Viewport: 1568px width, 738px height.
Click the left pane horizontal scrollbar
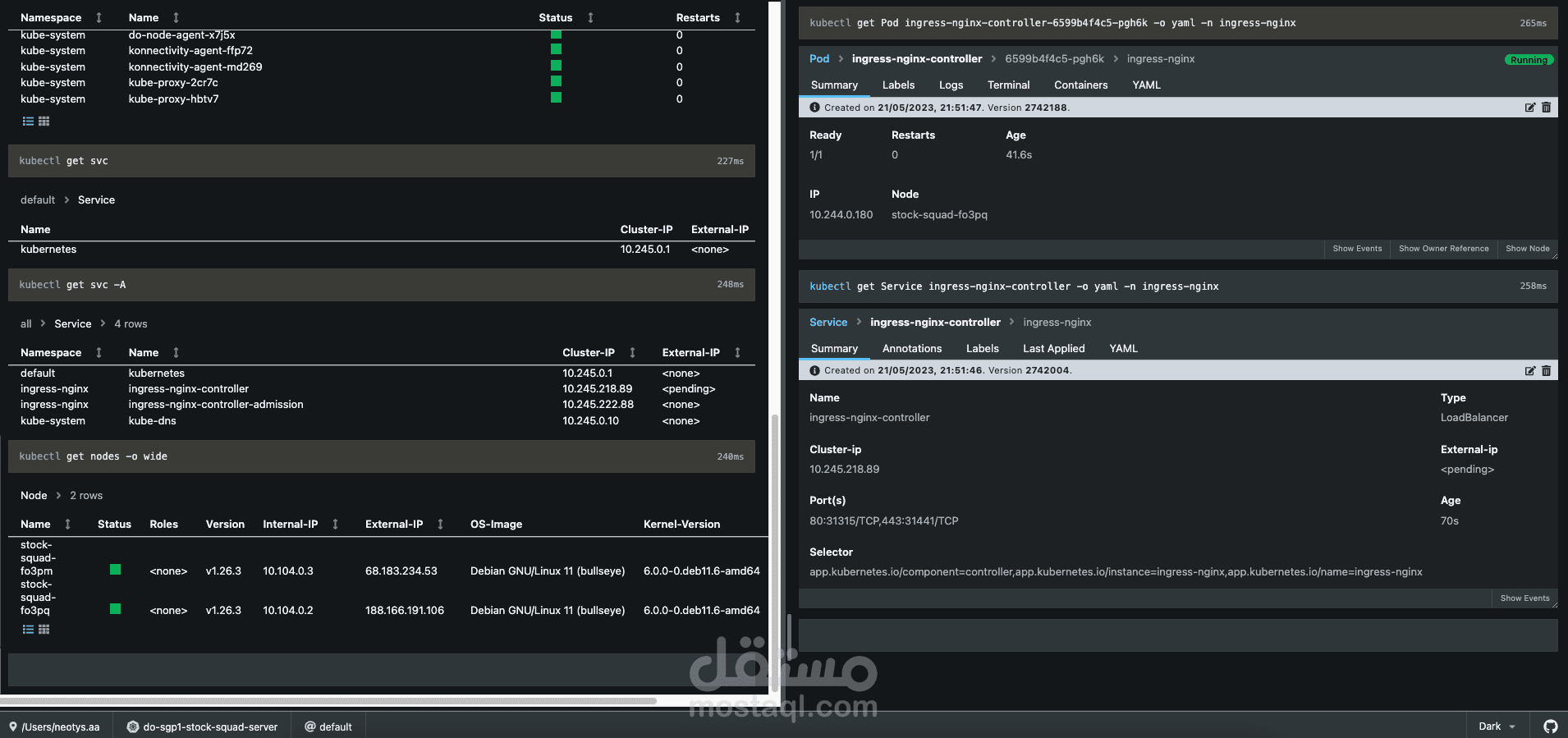pyautogui.click(x=328, y=701)
